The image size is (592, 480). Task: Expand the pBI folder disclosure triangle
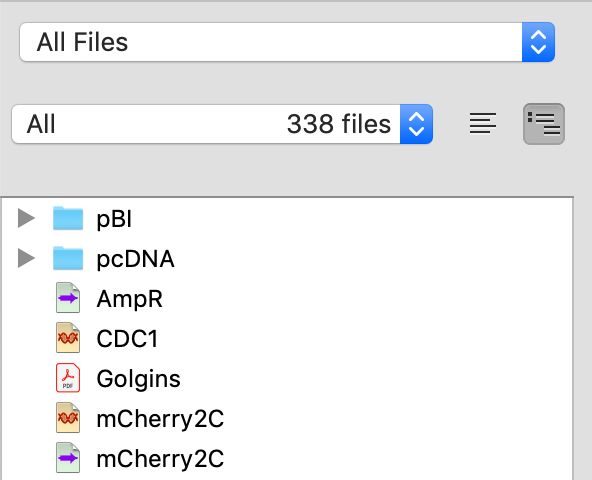pos(26,218)
